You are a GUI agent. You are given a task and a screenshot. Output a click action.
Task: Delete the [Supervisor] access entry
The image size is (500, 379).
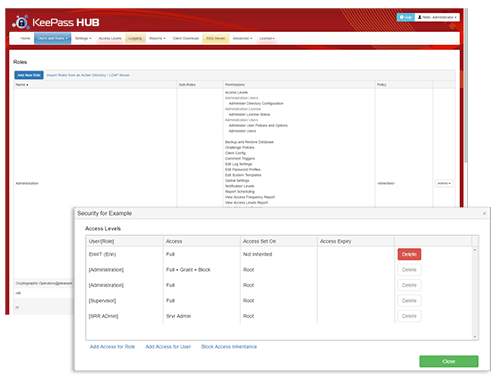(x=409, y=301)
